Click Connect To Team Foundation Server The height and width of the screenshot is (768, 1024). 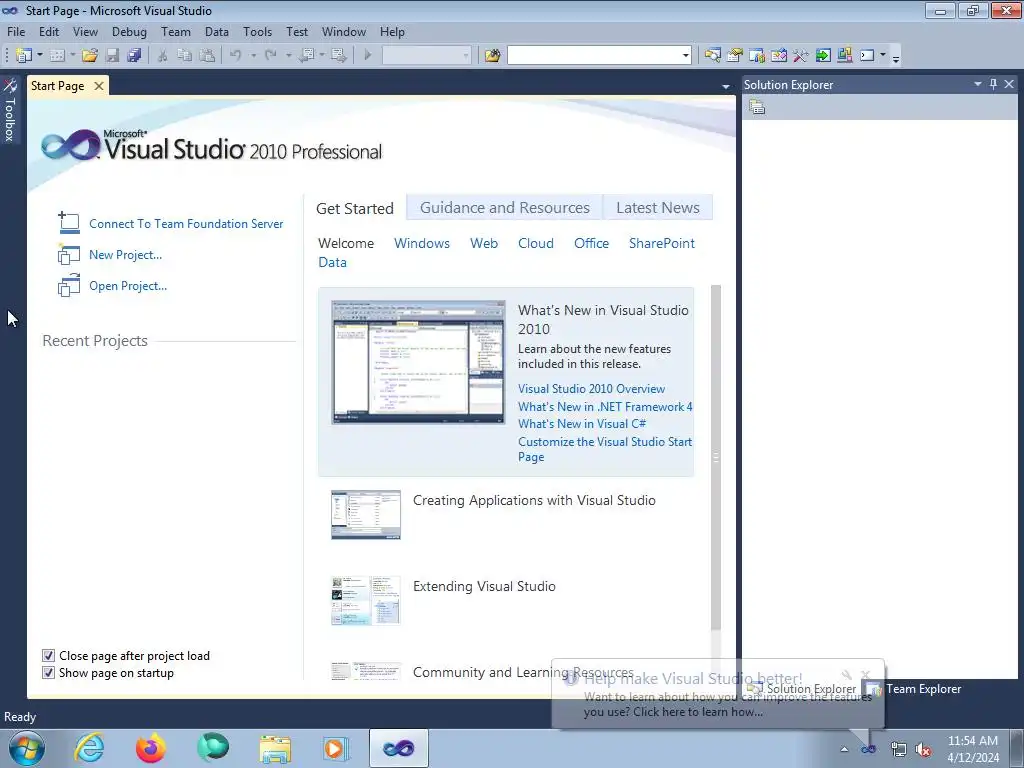click(186, 224)
